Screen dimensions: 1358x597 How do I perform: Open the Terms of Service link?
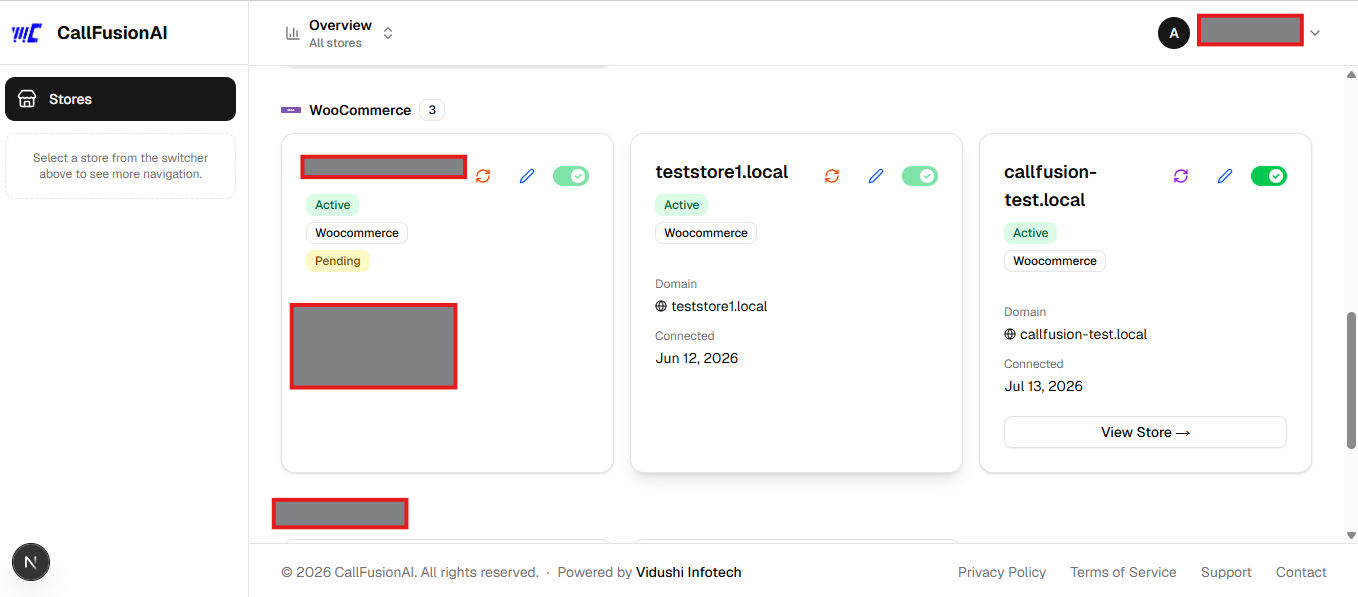click(1123, 572)
